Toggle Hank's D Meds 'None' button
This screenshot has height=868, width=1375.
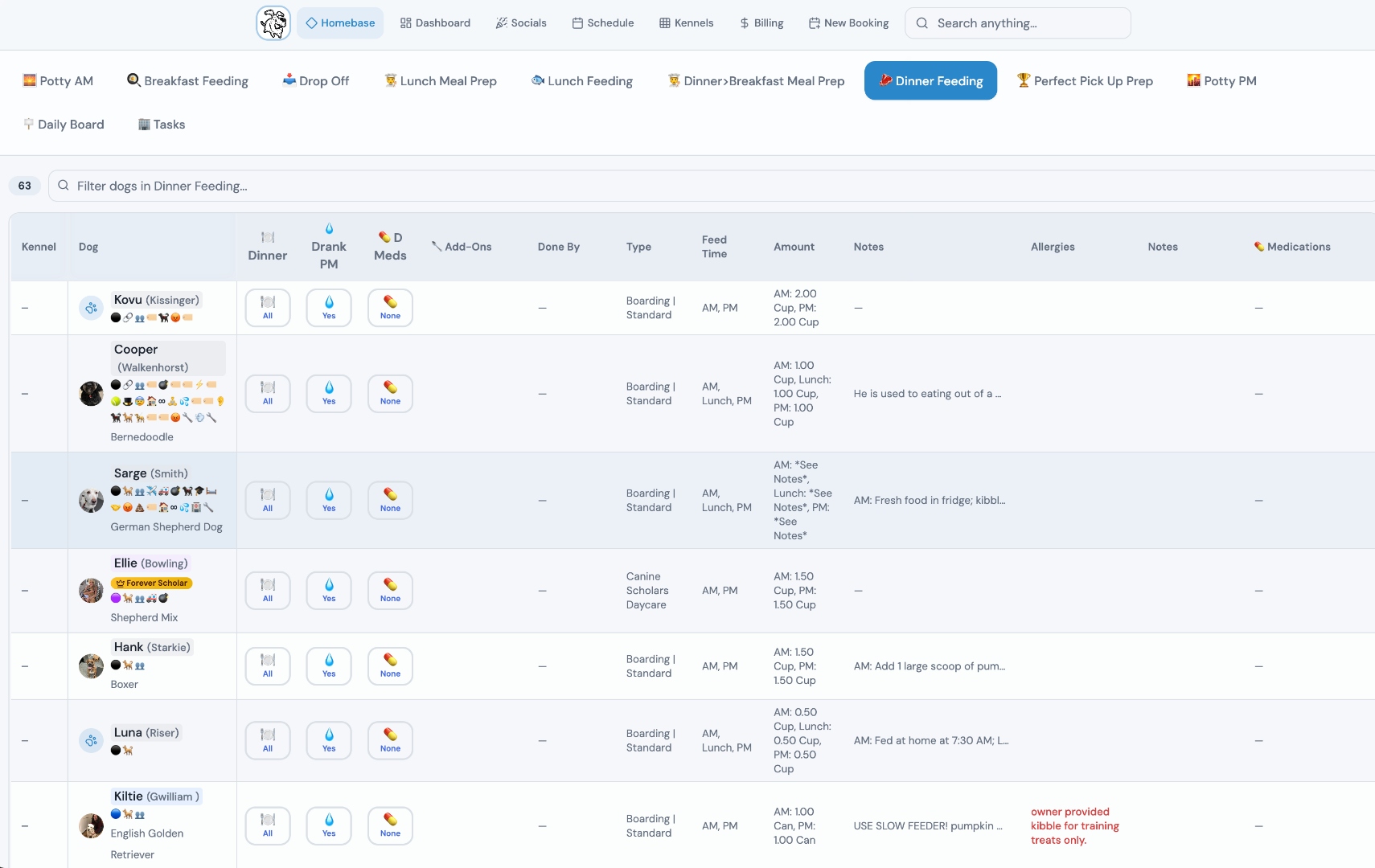click(x=390, y=666)
